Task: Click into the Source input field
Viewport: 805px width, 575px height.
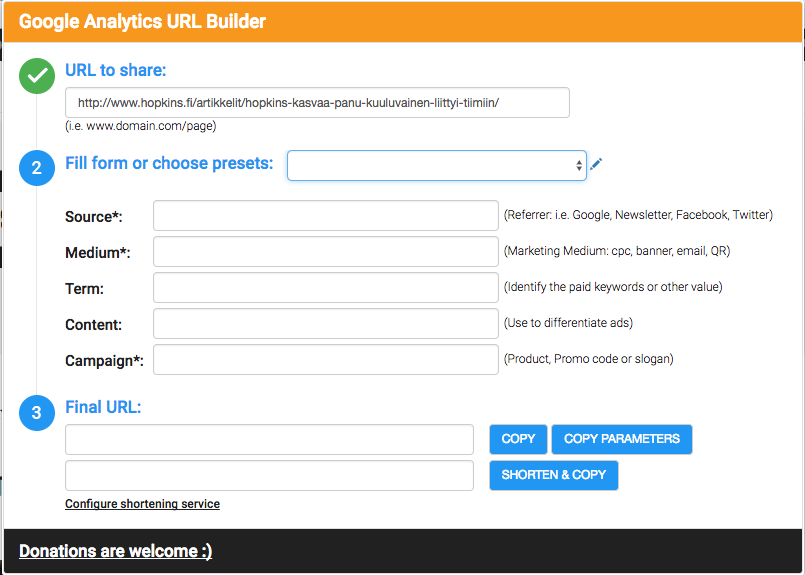Action: 325,216
